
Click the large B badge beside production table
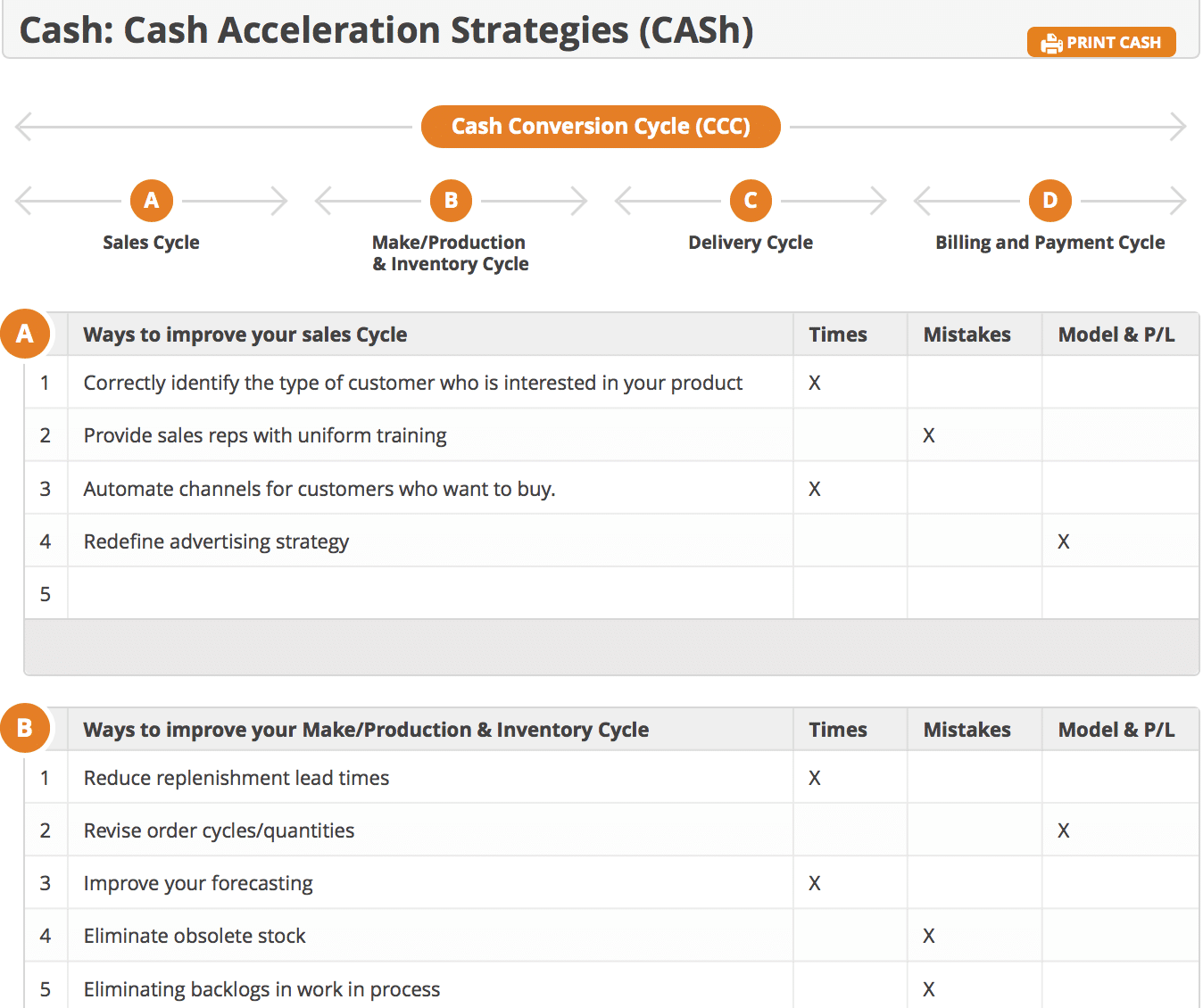(x=25, y=728)
